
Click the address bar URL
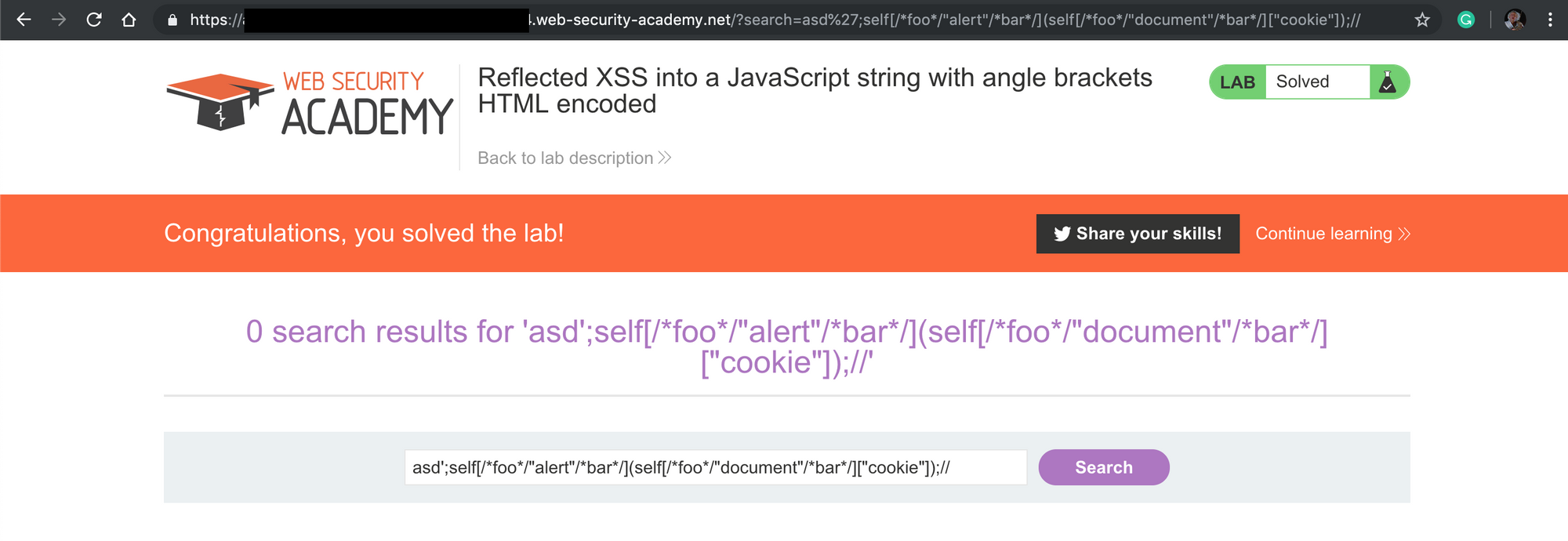(784, 20)
